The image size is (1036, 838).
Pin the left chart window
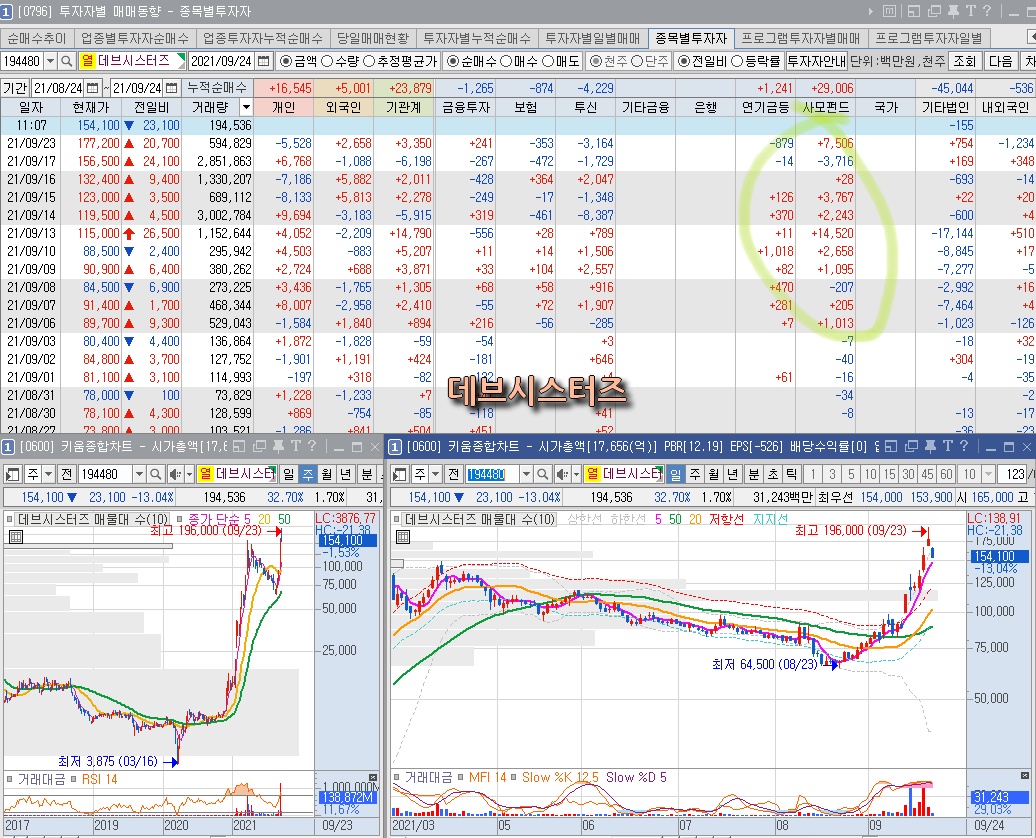click(x=279, y=447)
